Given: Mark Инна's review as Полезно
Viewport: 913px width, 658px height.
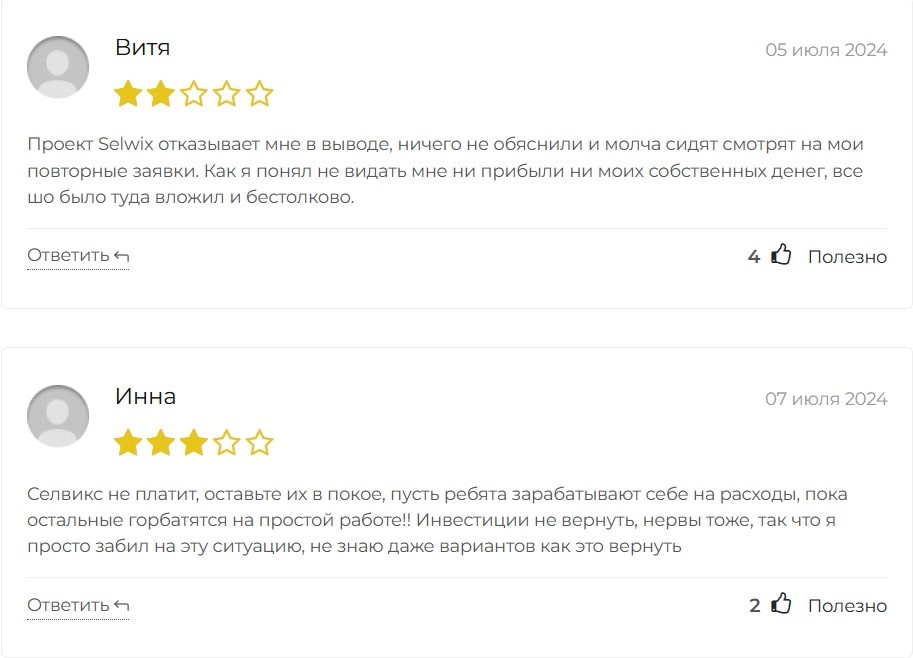Looking at the screenshot, I should [847, 606].
